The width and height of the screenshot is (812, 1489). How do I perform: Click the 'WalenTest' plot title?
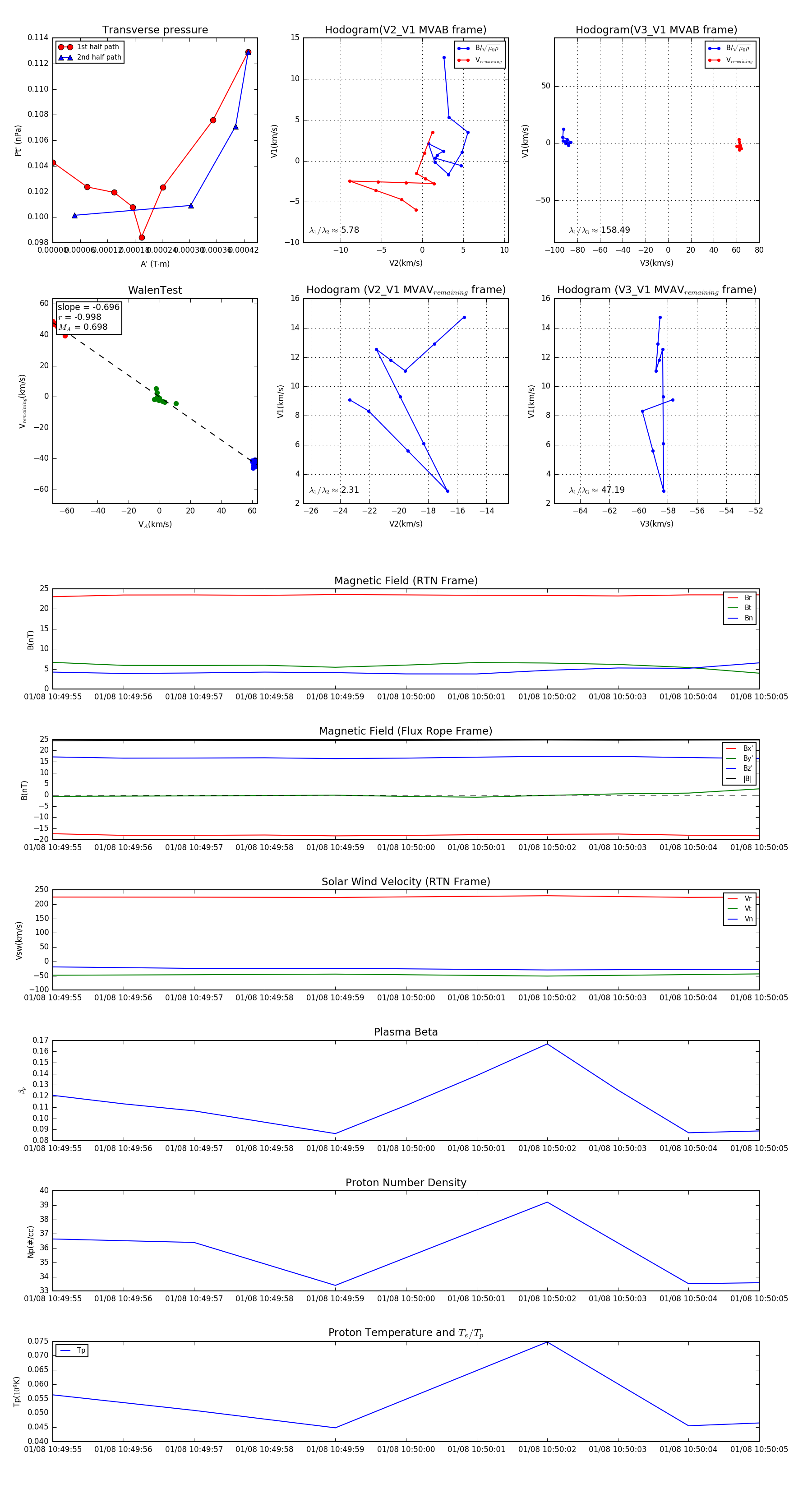pos(155,290)
